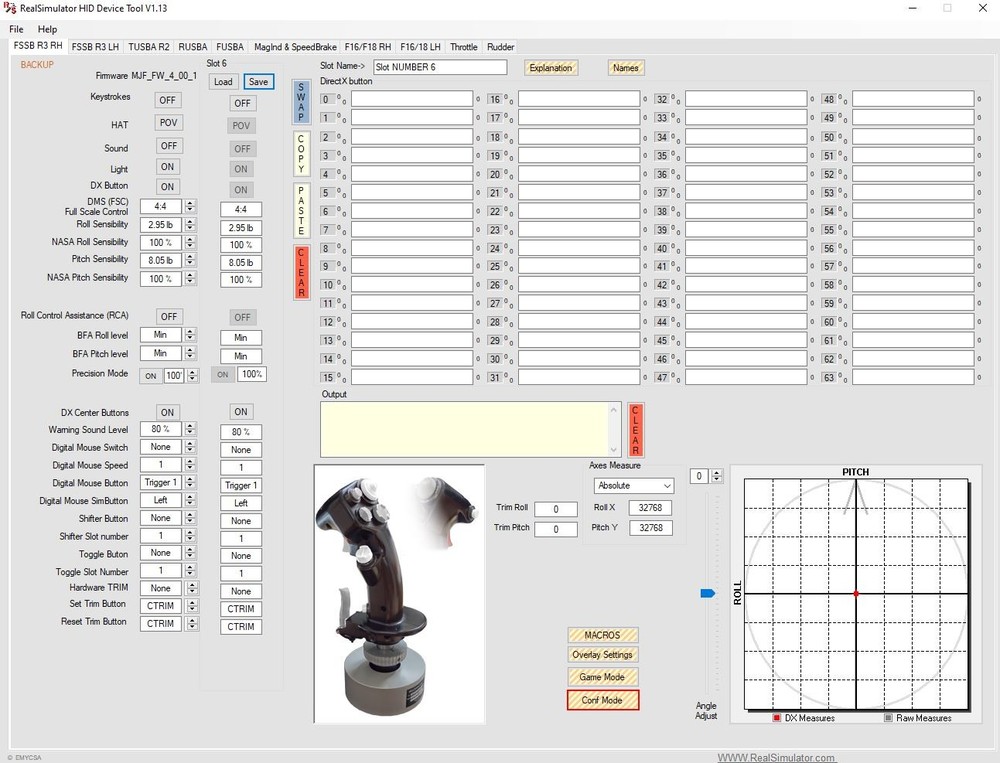Clear the Output box with red CLEAR

pos(635,430)
